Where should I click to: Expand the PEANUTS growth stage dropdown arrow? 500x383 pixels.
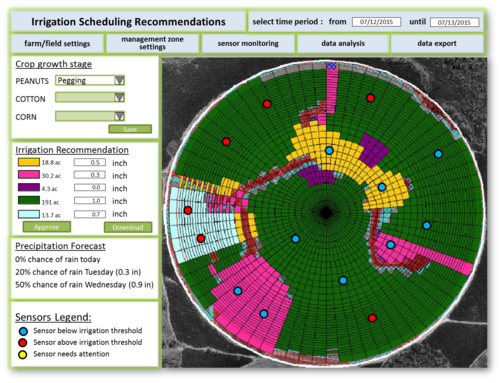[x=119, y=80]
